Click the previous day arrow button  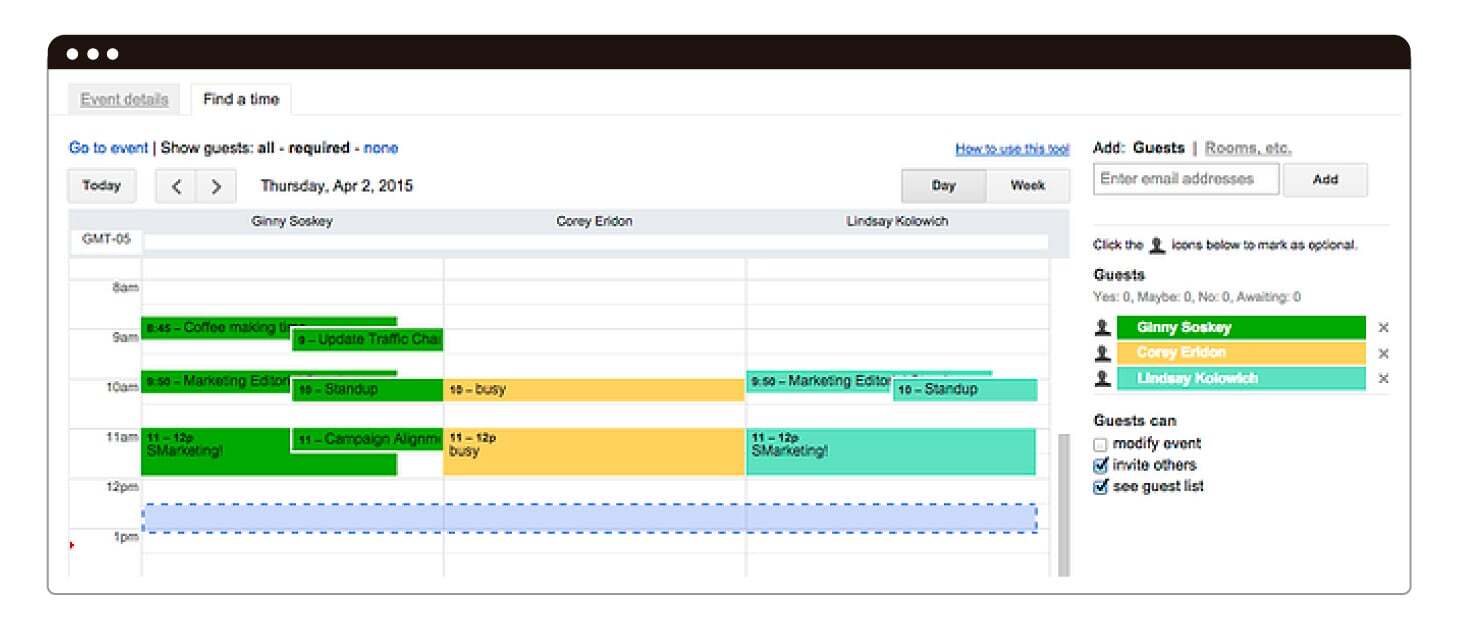(x=176, y=186)
